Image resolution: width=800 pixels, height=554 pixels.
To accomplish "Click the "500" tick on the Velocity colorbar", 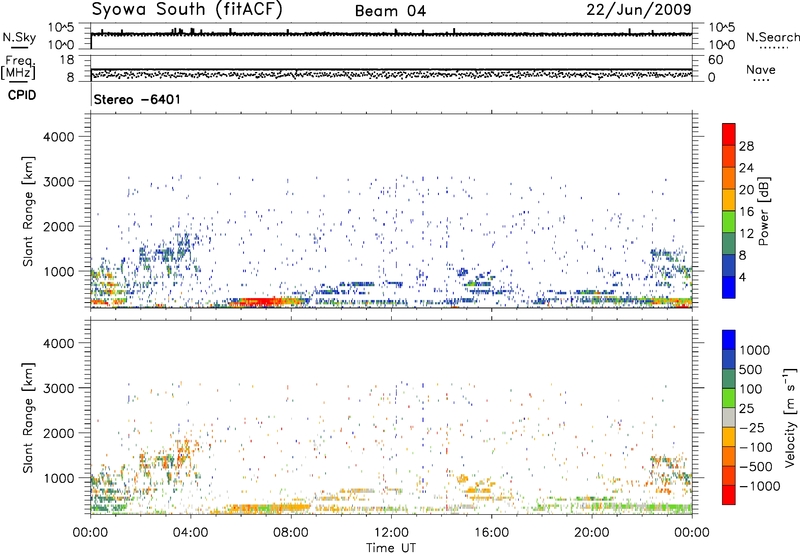I will (x=751, y=369).
